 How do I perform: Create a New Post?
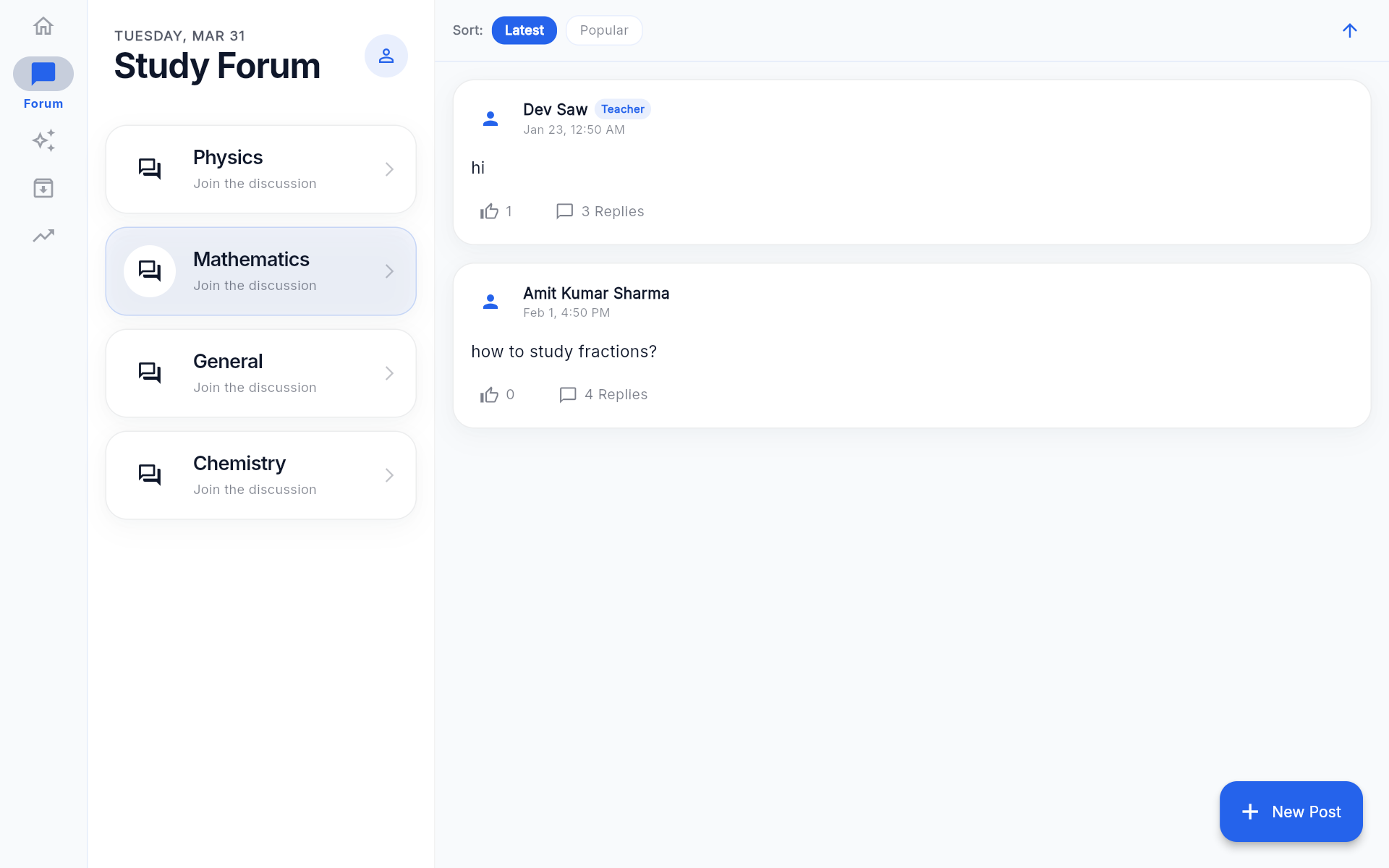click(x=1291, y=812)
